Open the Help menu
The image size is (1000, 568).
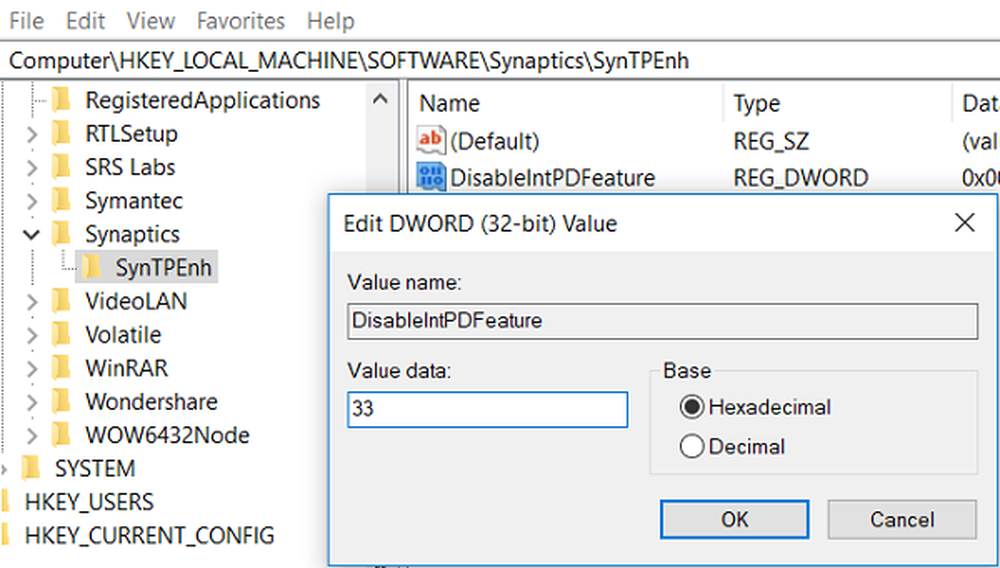[330, 21]
